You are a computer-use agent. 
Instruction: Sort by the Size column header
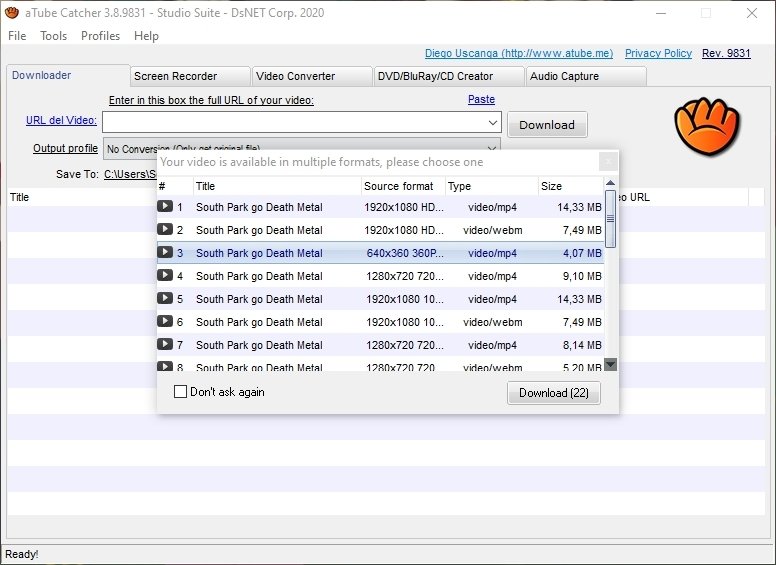[x=571, y=186]
